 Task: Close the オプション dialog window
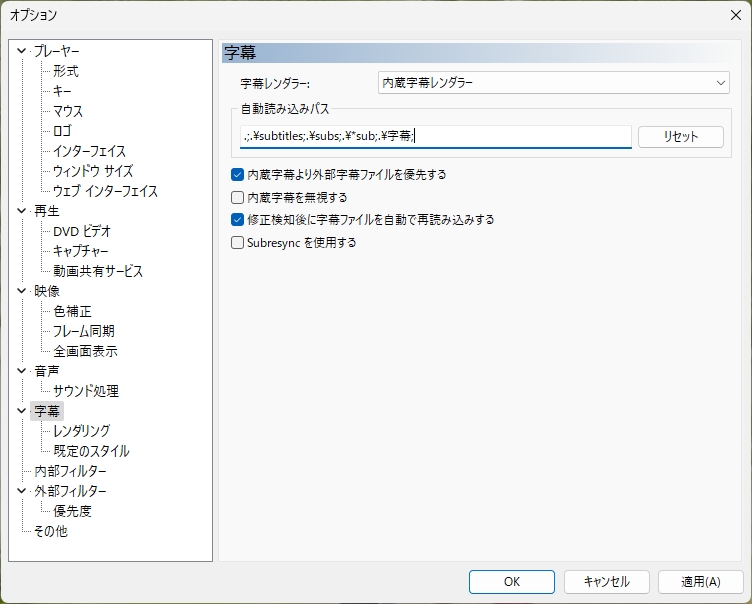point(736,15)
